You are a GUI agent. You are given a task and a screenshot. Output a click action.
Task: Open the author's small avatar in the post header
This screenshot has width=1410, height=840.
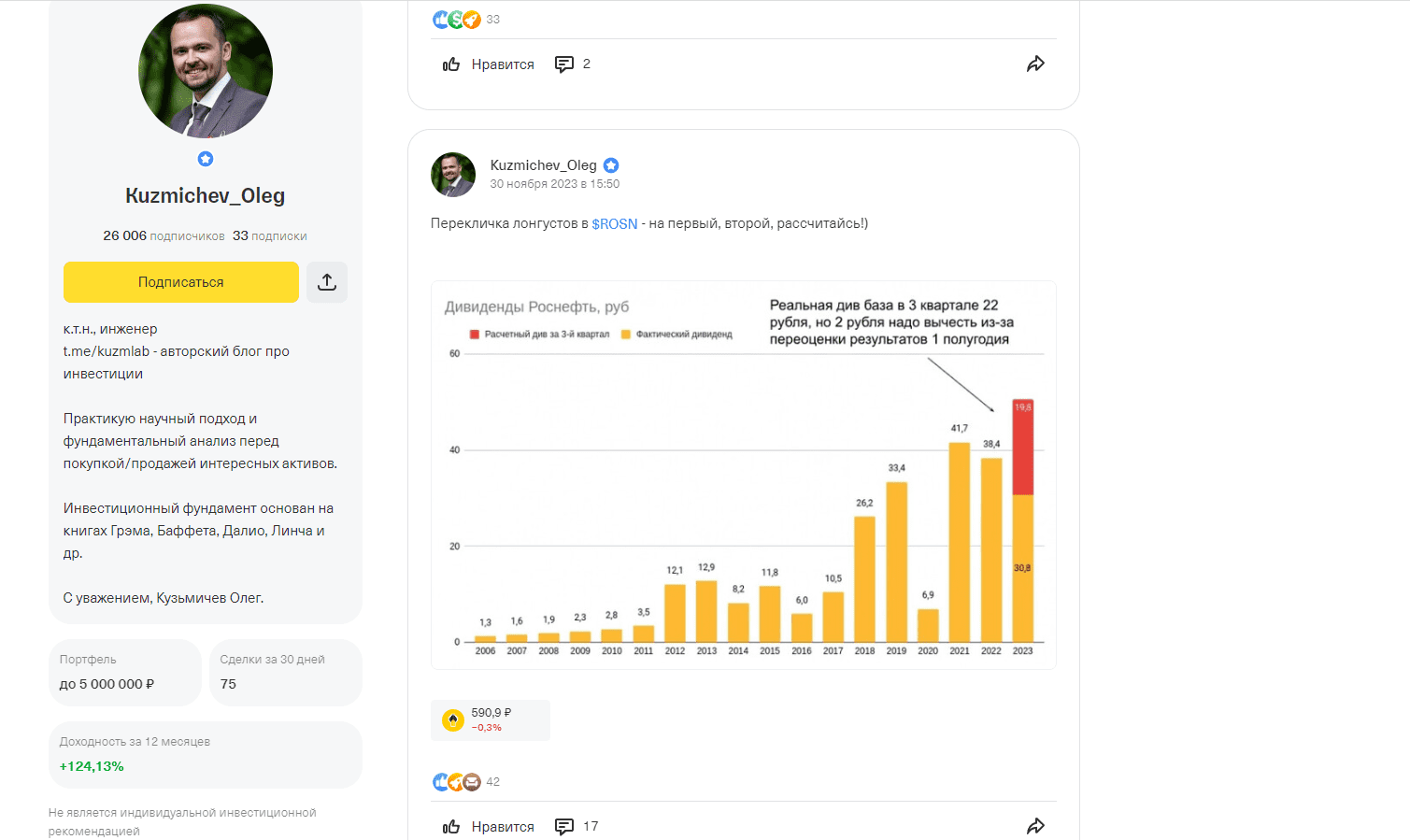click(453, 175)
